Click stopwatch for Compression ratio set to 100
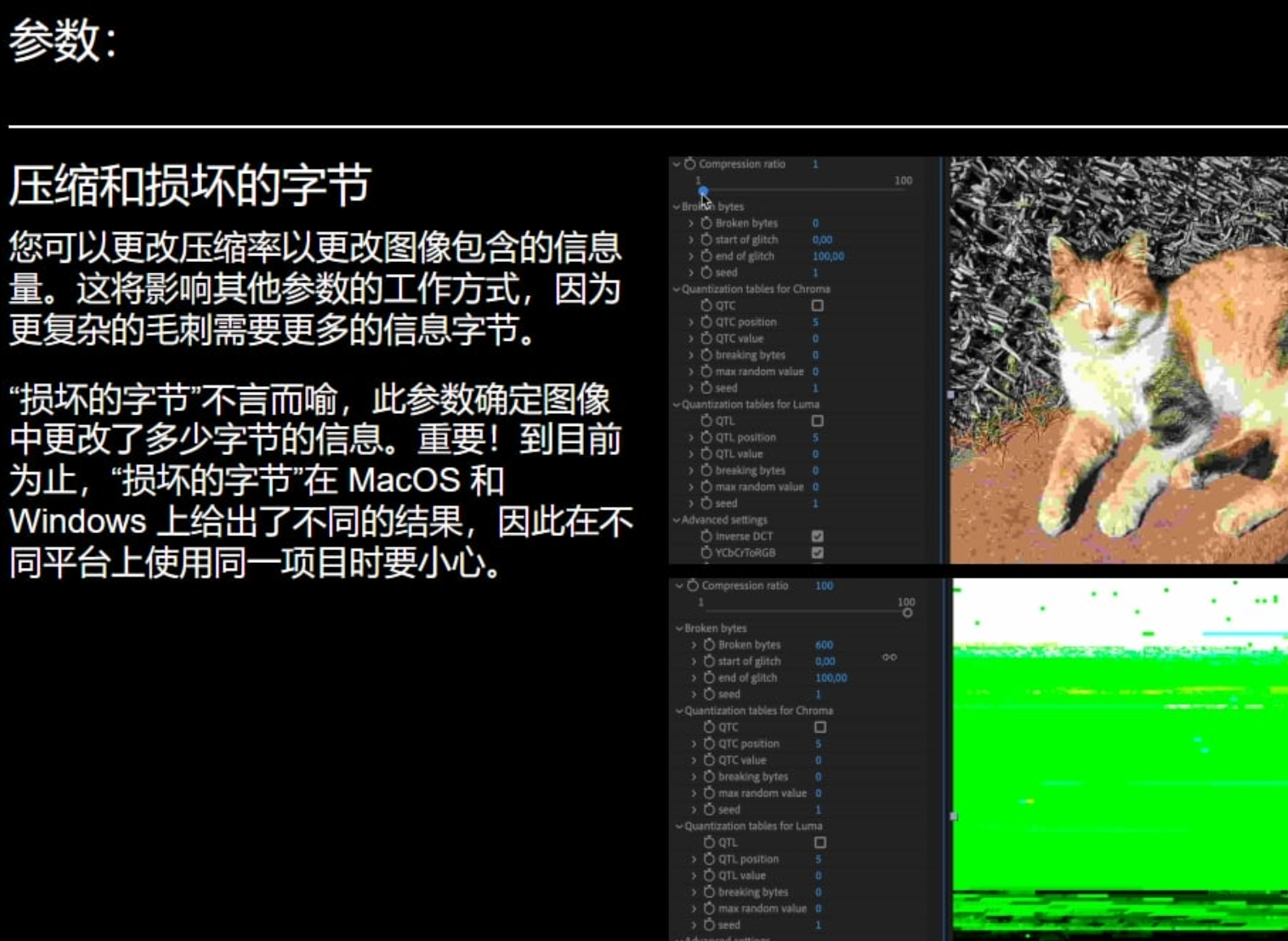This screenshot has width=1288, height=941. tap(693, 586)
